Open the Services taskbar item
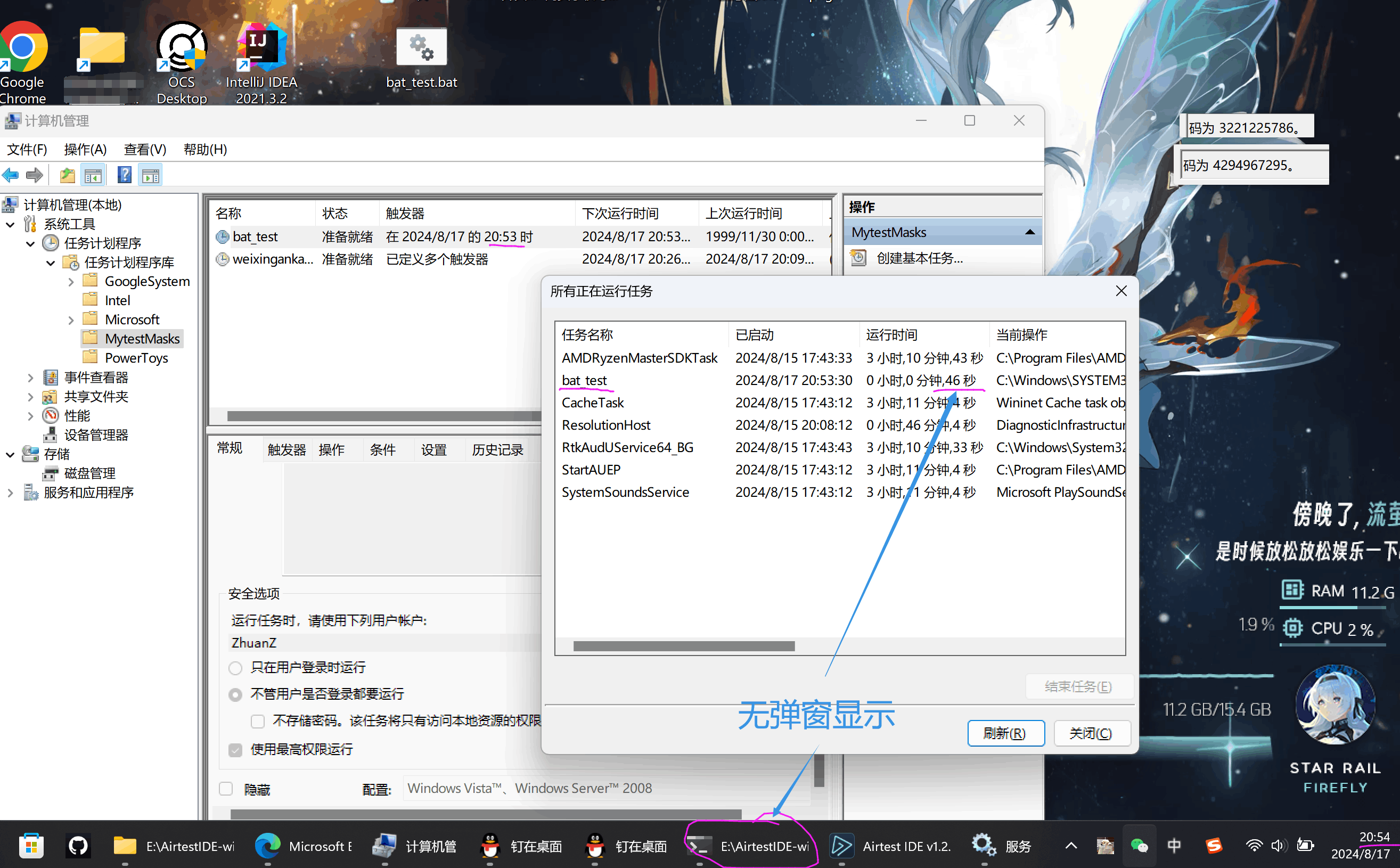1400x868 pixels. tap(1002, 846)
